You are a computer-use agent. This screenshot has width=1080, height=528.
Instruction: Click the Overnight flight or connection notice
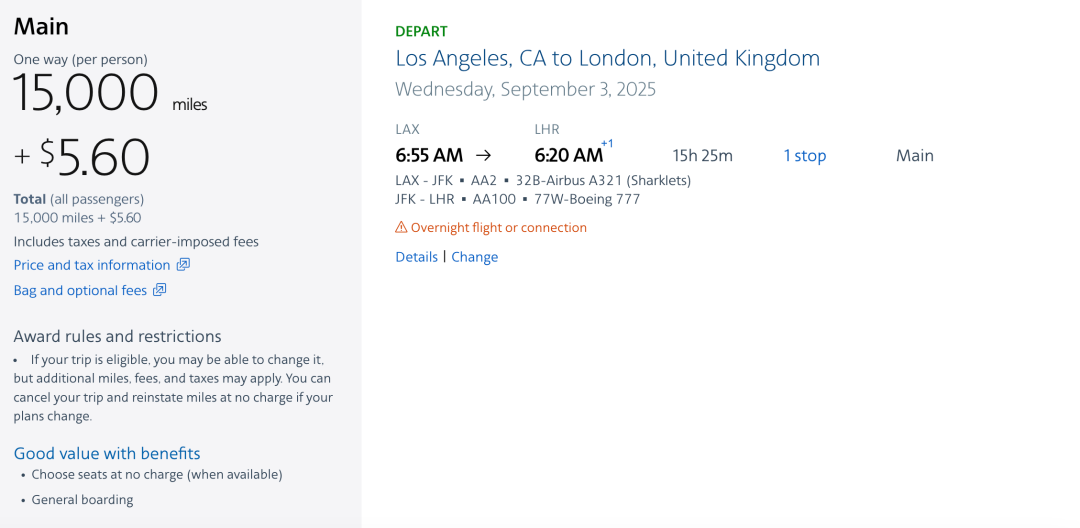coord(498,228)
